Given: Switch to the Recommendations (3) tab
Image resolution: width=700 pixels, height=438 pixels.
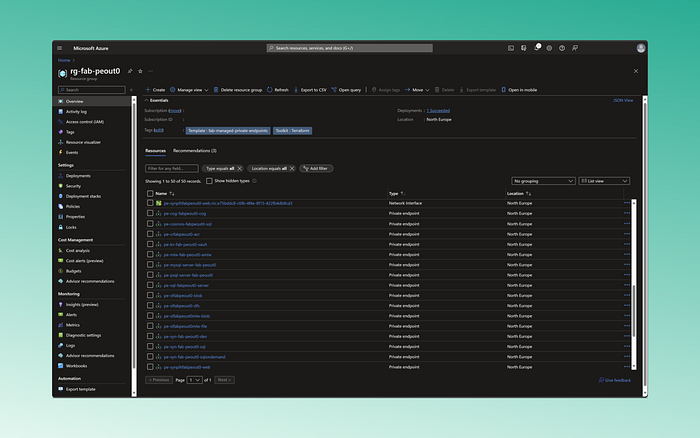Looking at the screenshot, I should (x=195, y=151).
